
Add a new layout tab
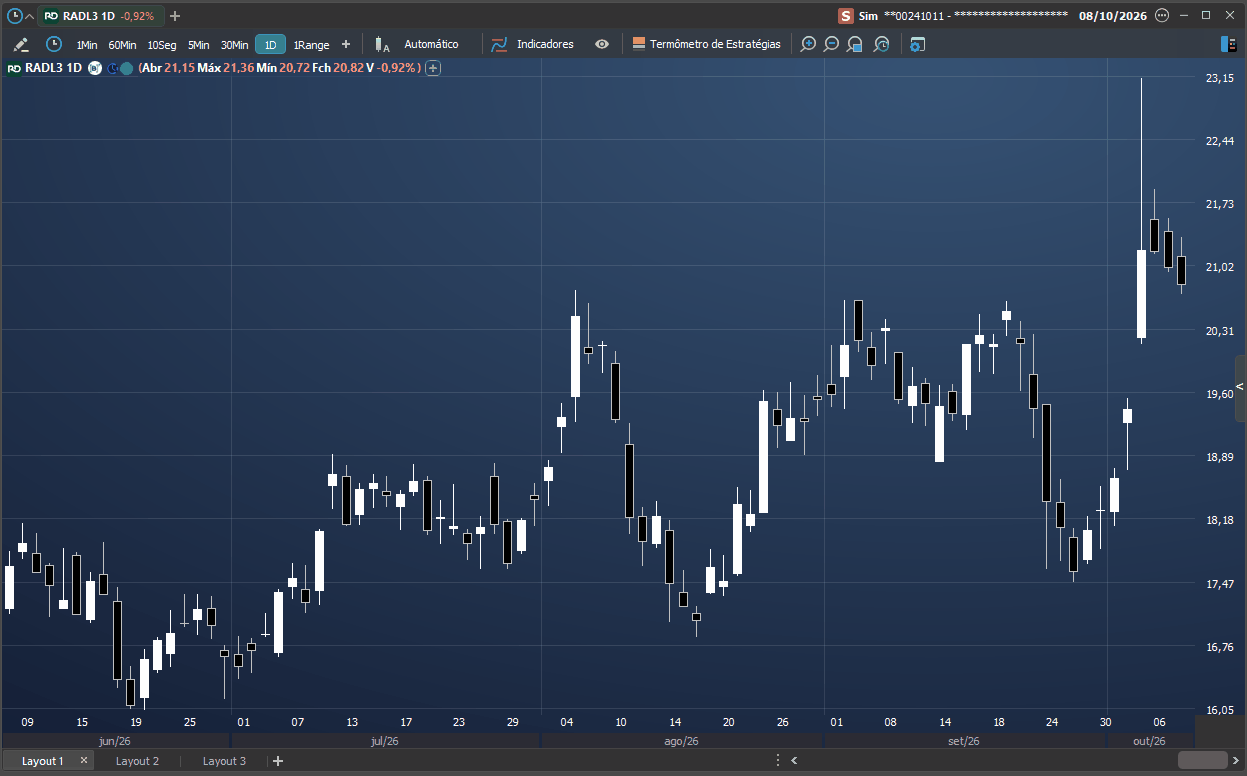pyautogui.click(x=278, y=761)
